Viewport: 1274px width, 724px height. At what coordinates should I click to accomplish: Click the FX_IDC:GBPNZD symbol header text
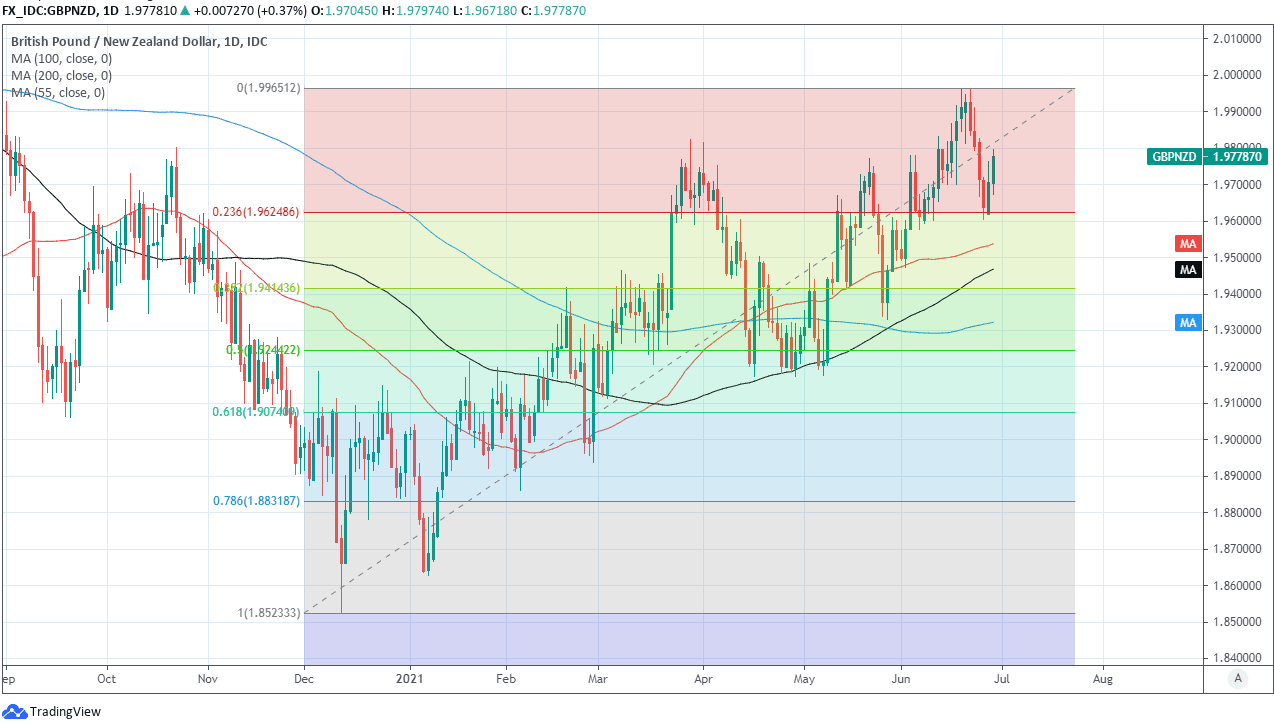tap(50, 11)
